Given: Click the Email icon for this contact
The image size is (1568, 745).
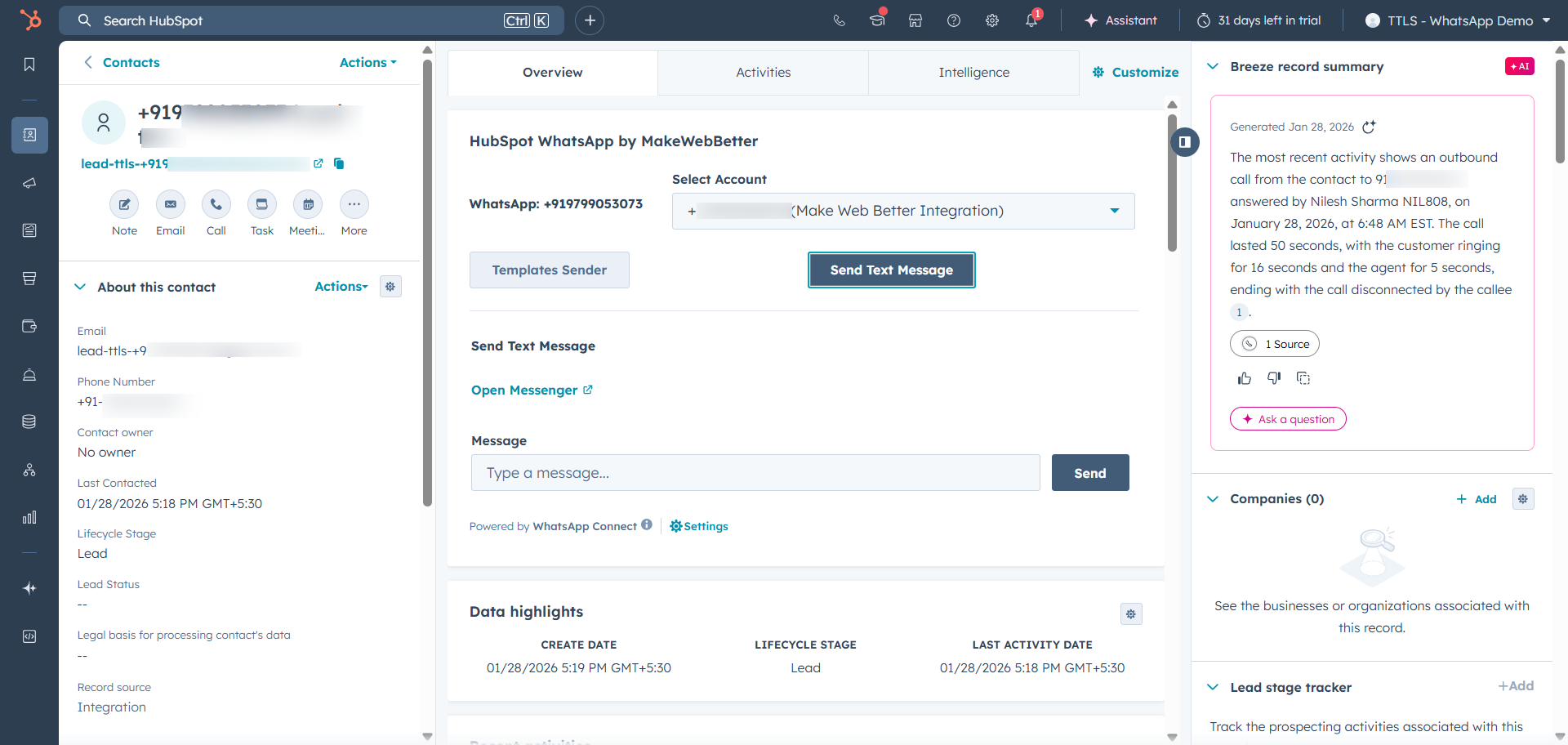Looking at the screenshot, I should tap(170, 204).
